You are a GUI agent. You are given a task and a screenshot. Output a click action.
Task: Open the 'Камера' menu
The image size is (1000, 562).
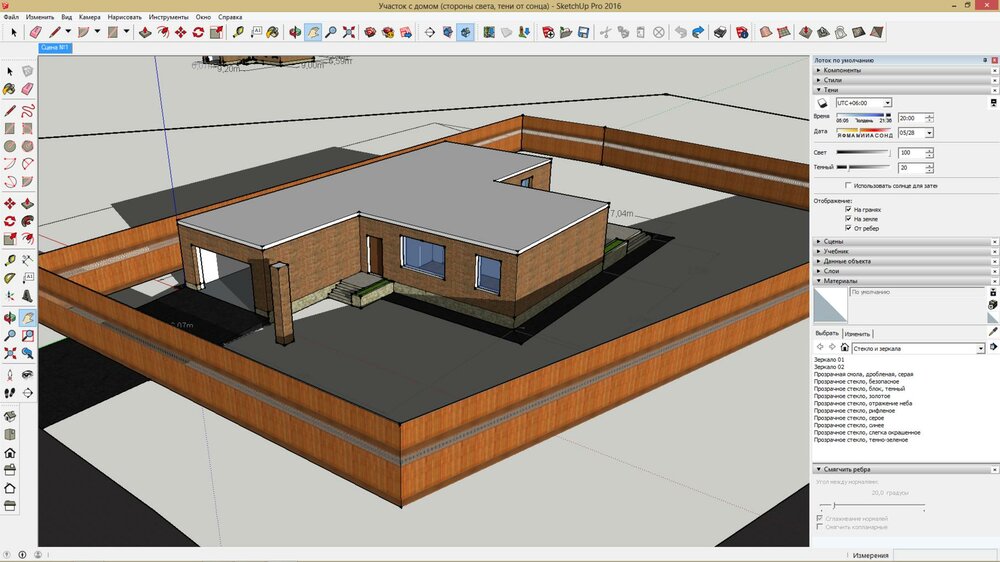[90, 17]
